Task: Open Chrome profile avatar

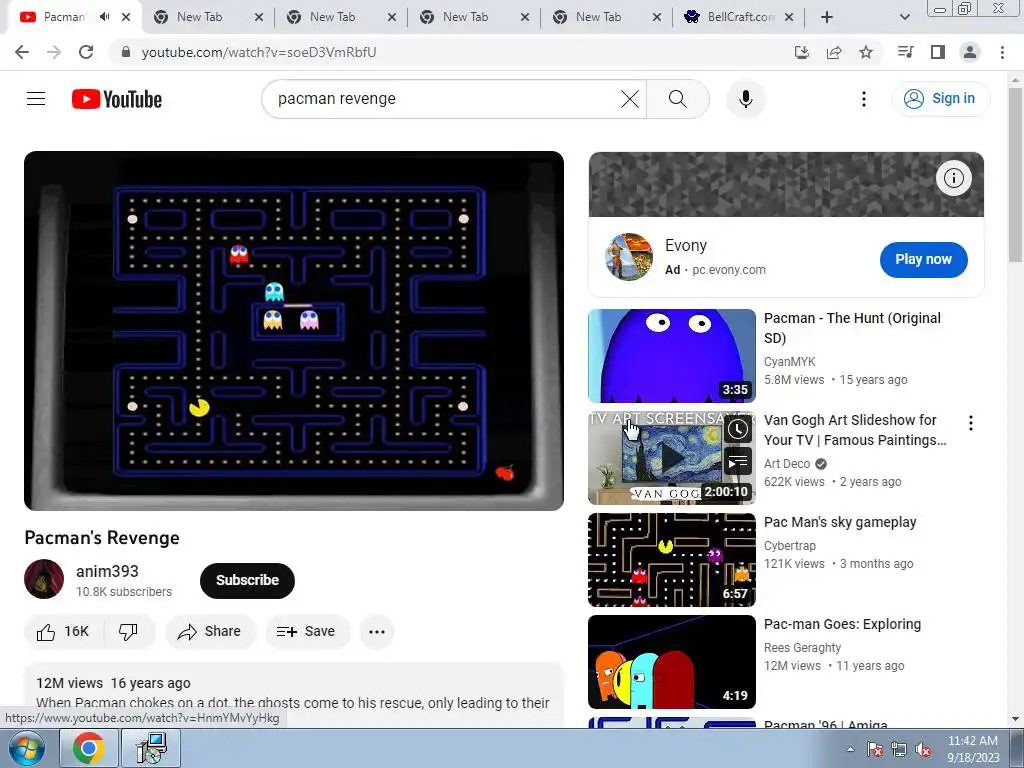Action: [970, 52]
